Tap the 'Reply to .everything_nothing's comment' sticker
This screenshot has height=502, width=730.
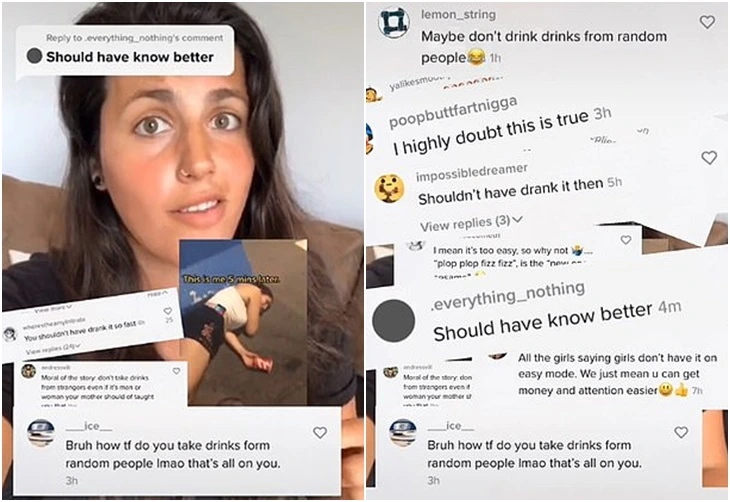click(125, 50)
